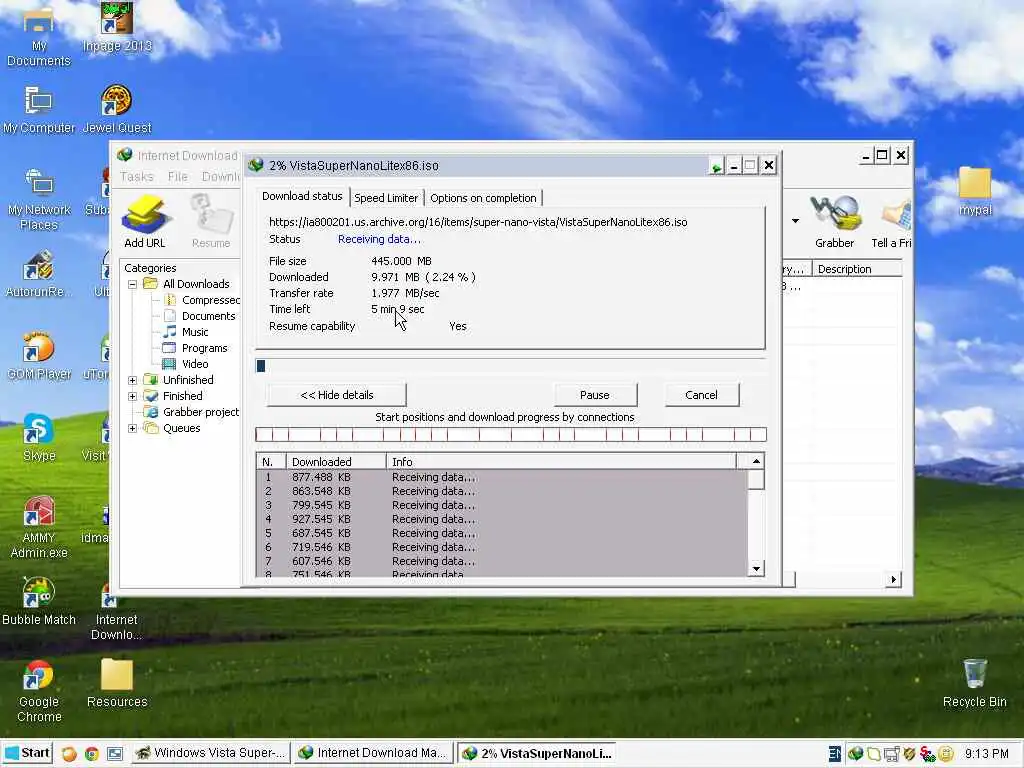Click the Description column header
Screen dimensions: 1024x768
point(857,269)
